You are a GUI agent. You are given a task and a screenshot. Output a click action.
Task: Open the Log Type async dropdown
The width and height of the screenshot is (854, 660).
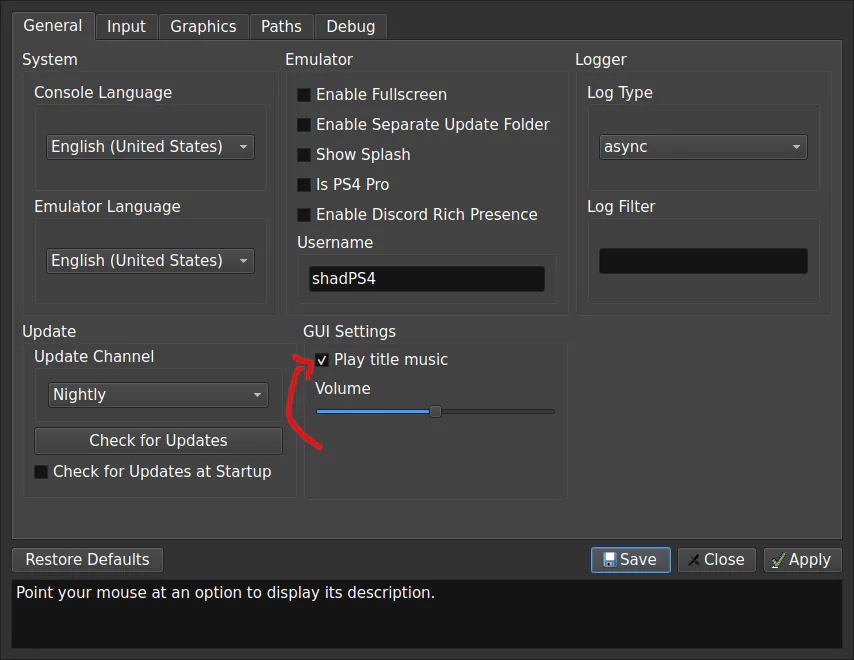point(703,147)
